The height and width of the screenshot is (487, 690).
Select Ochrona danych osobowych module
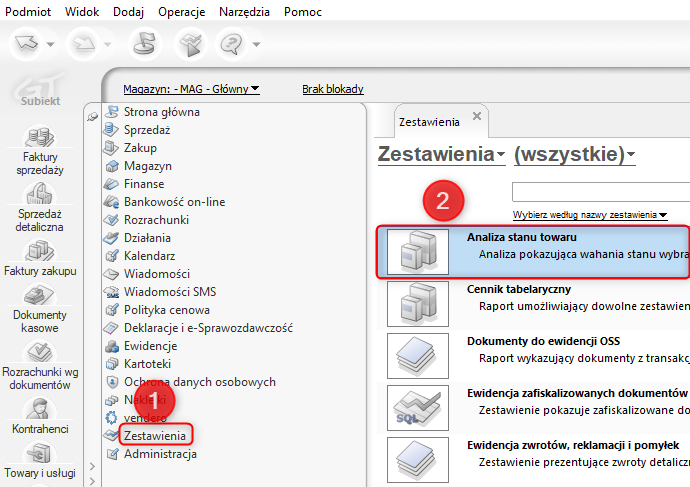[200, 382]
